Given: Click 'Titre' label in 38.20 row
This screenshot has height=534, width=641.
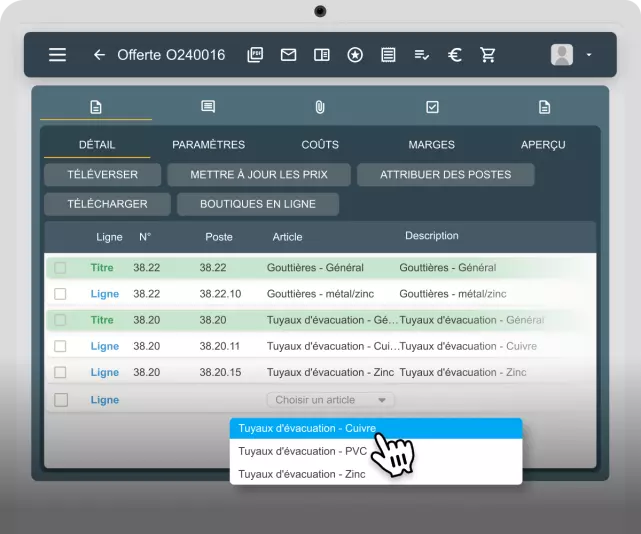Looking at the screenshot, I should pos(102,320).
